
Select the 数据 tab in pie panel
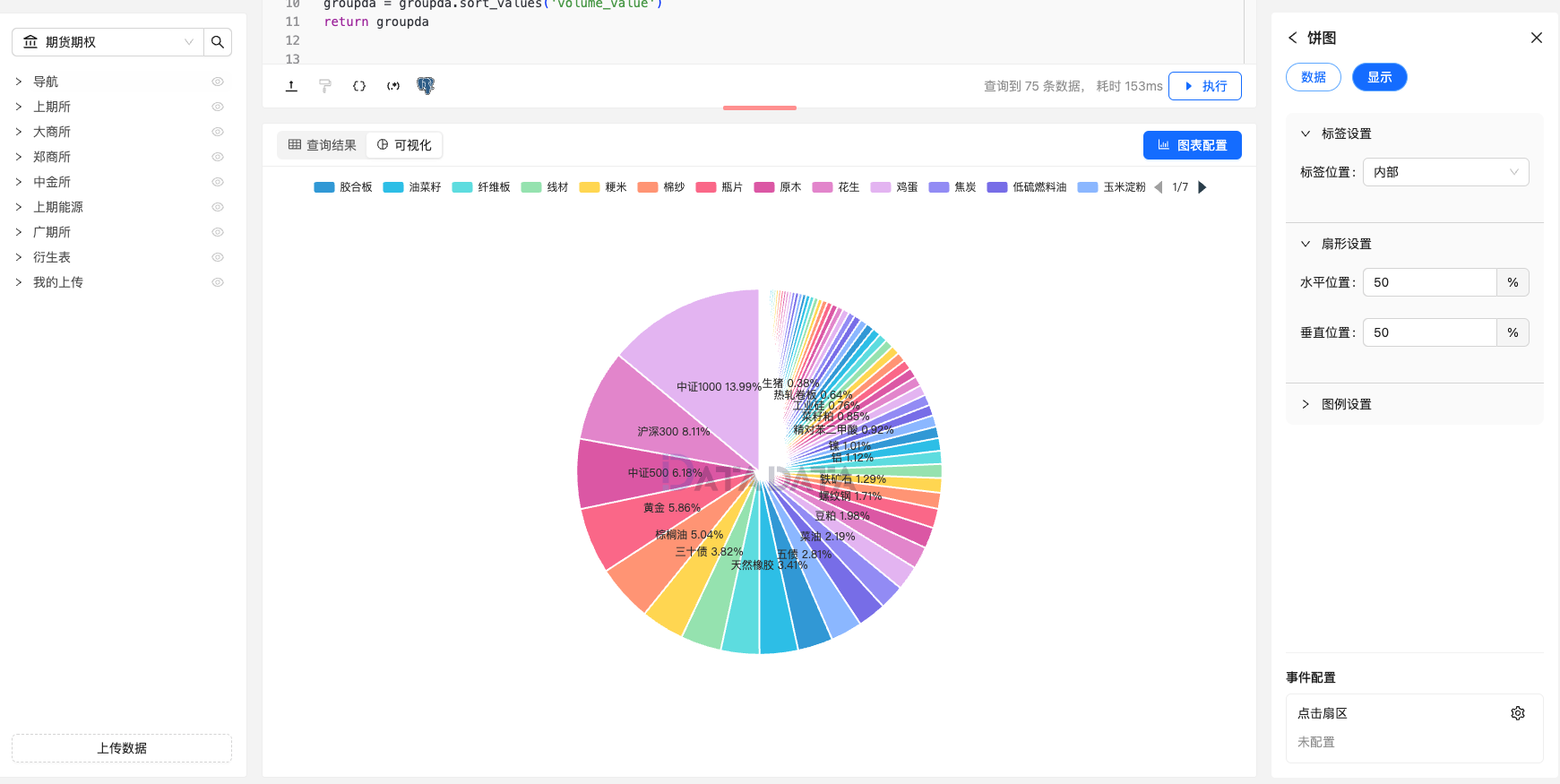tap(1314, 77)
